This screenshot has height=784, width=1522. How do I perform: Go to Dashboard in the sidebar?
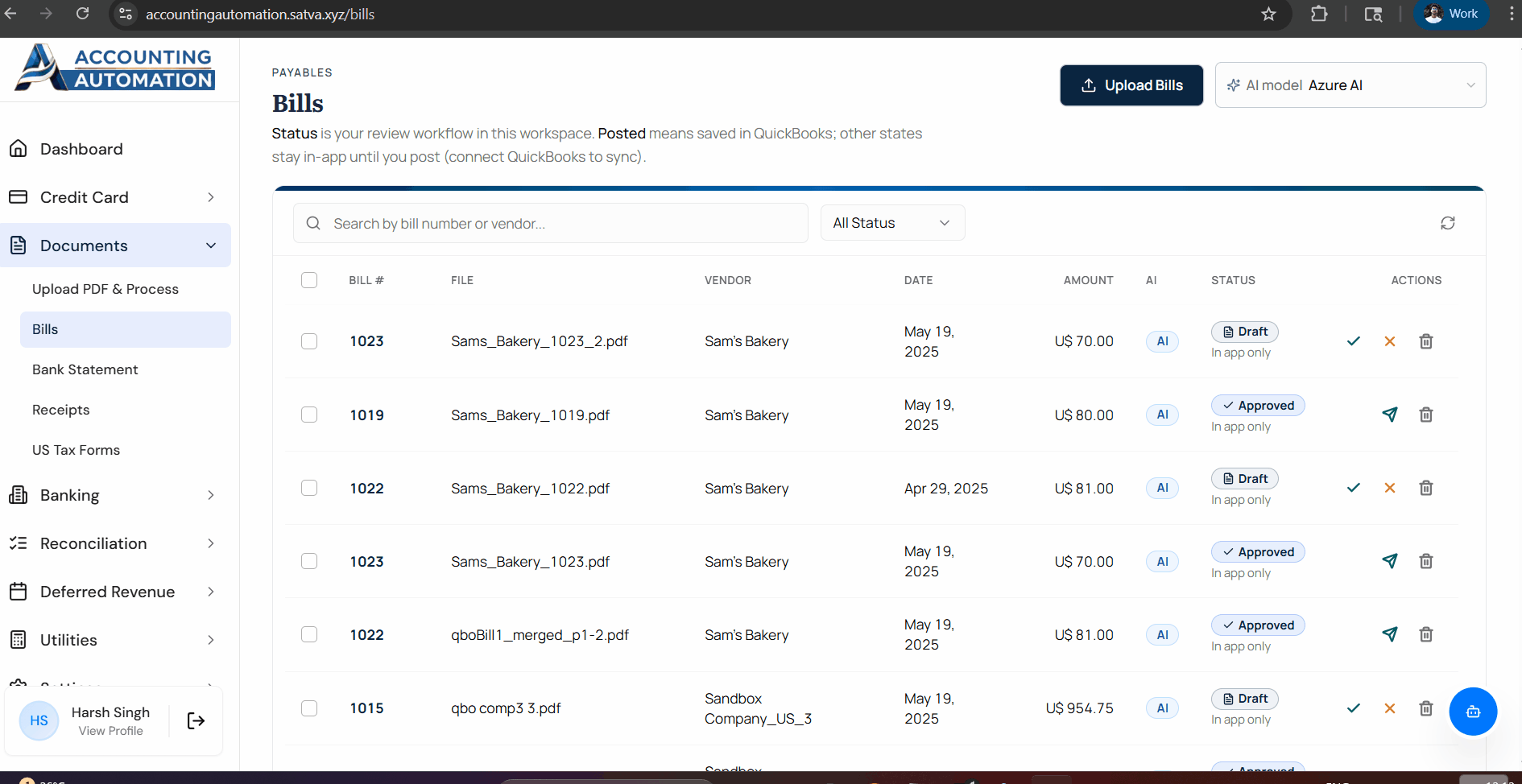point(115,149)
